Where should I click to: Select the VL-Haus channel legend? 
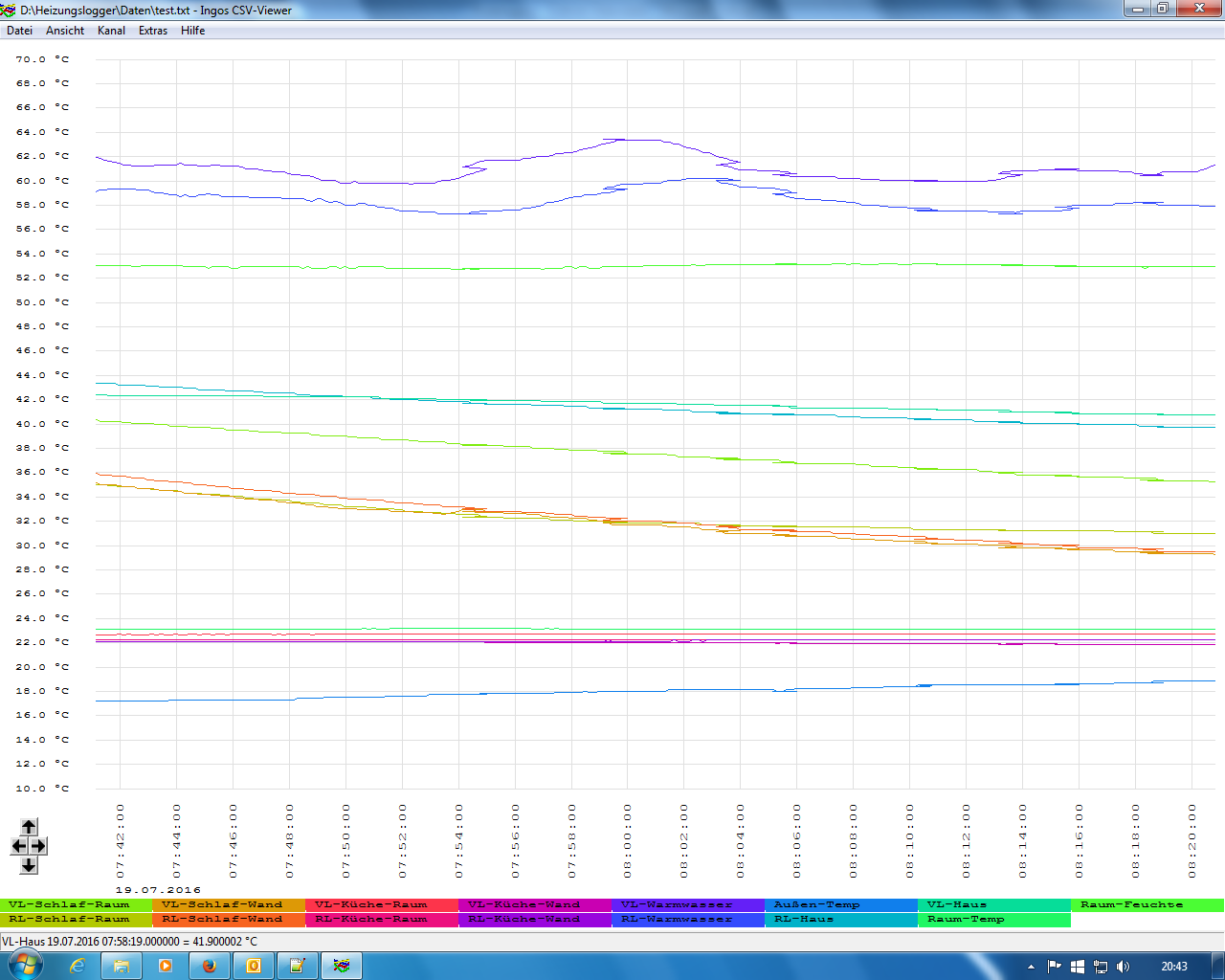click(x=995, y=904)
